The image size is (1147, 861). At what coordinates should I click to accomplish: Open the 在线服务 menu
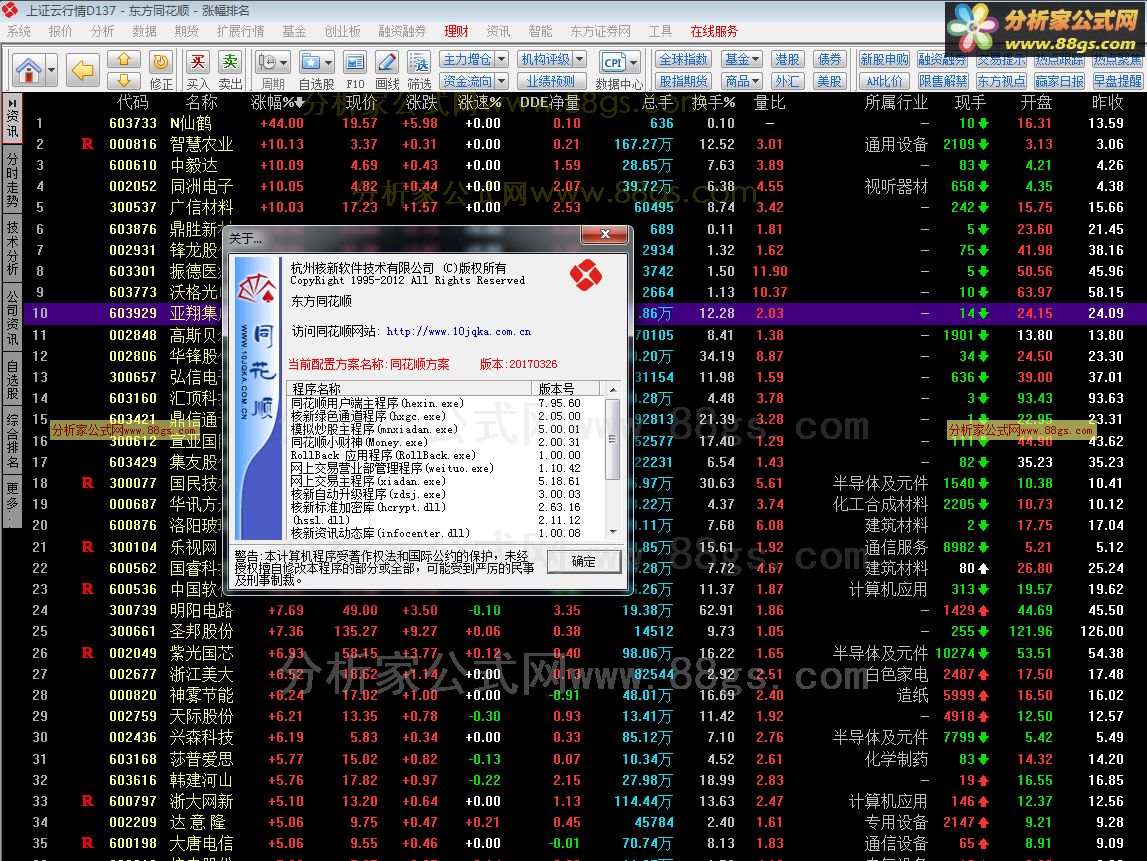(714, 31)
